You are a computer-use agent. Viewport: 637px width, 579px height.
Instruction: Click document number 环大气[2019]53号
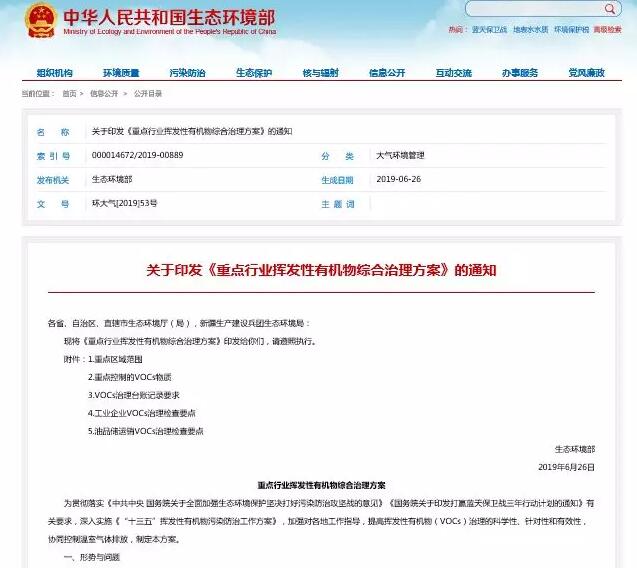[124, 204]
